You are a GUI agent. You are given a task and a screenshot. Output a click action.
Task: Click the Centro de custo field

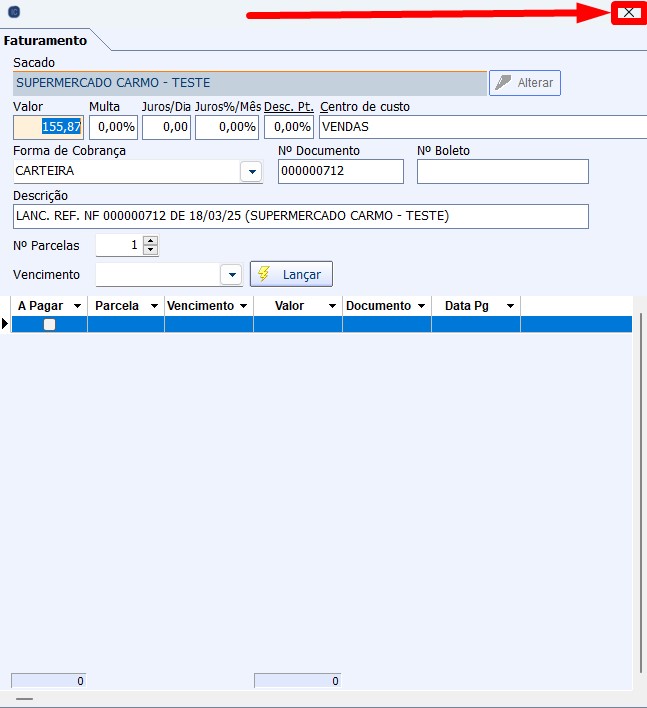[482, 127]
